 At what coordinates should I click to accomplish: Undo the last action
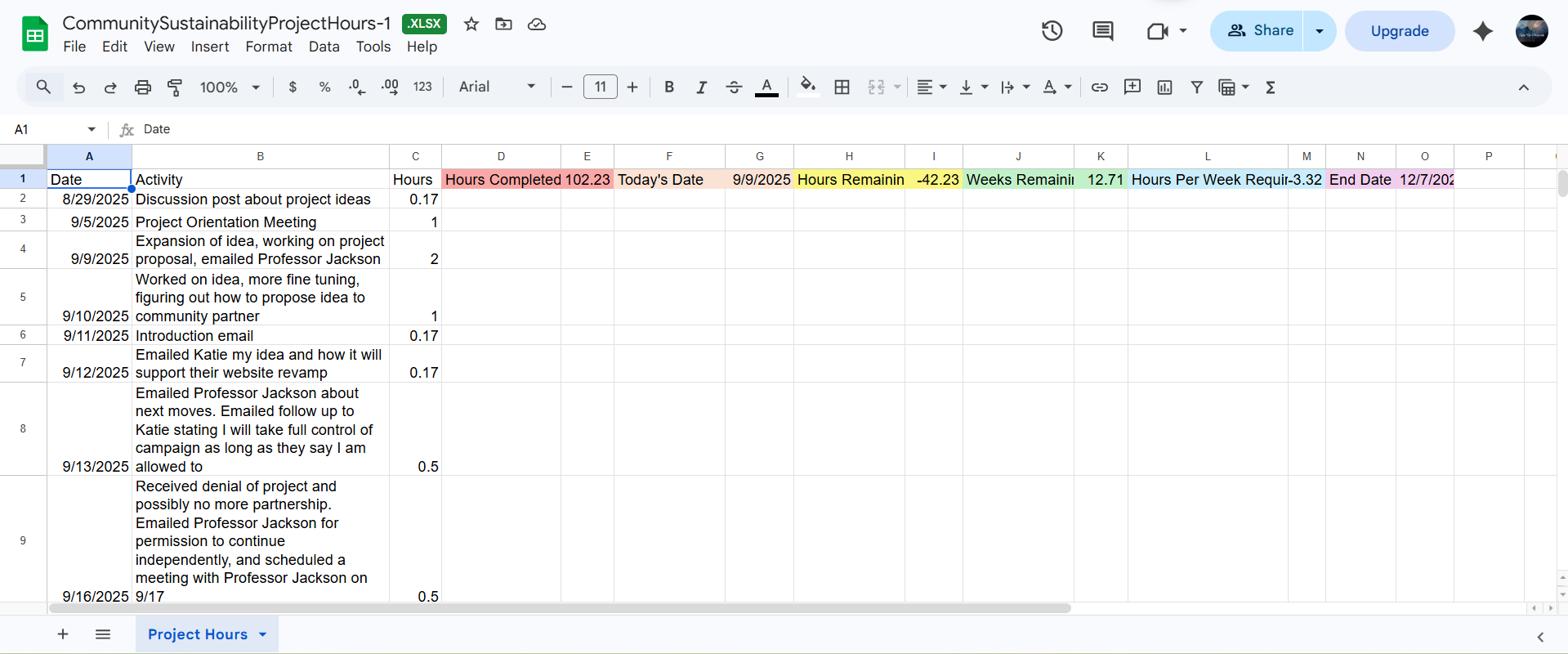tap(78, 87)
